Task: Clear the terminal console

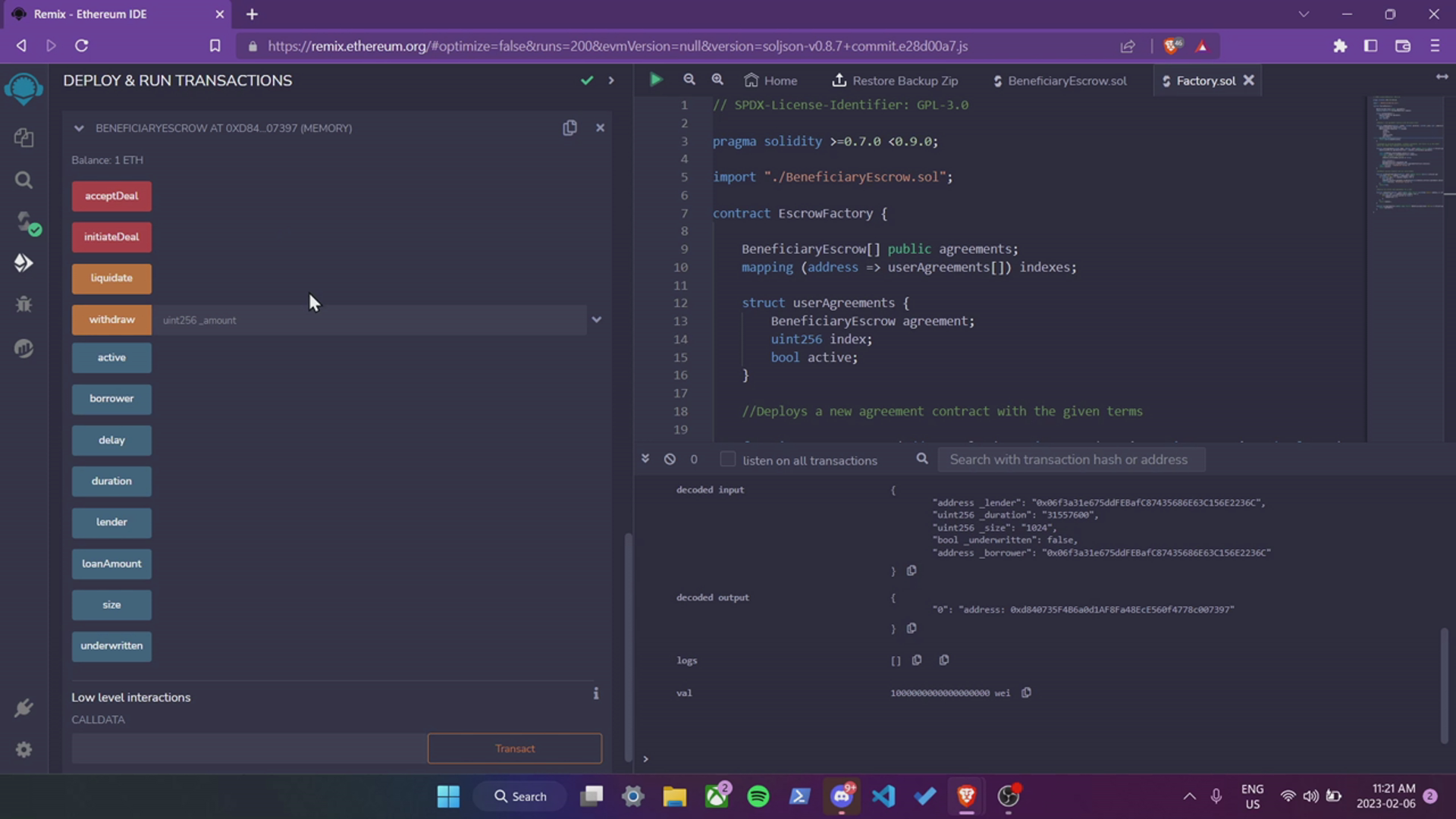Action: pos(670,459)
